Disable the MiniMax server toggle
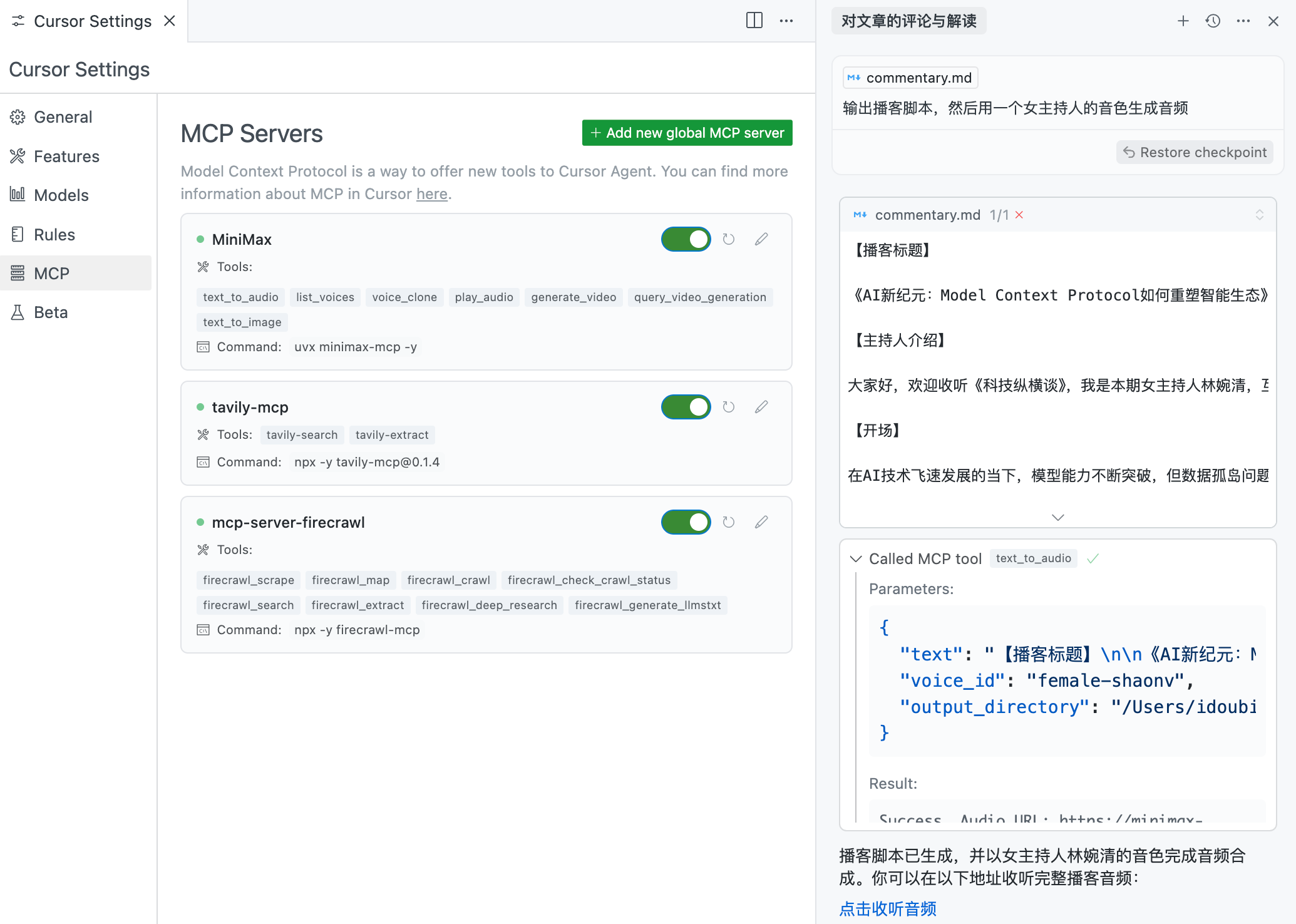Viewport: 1296px width, 924px height. 686,239
